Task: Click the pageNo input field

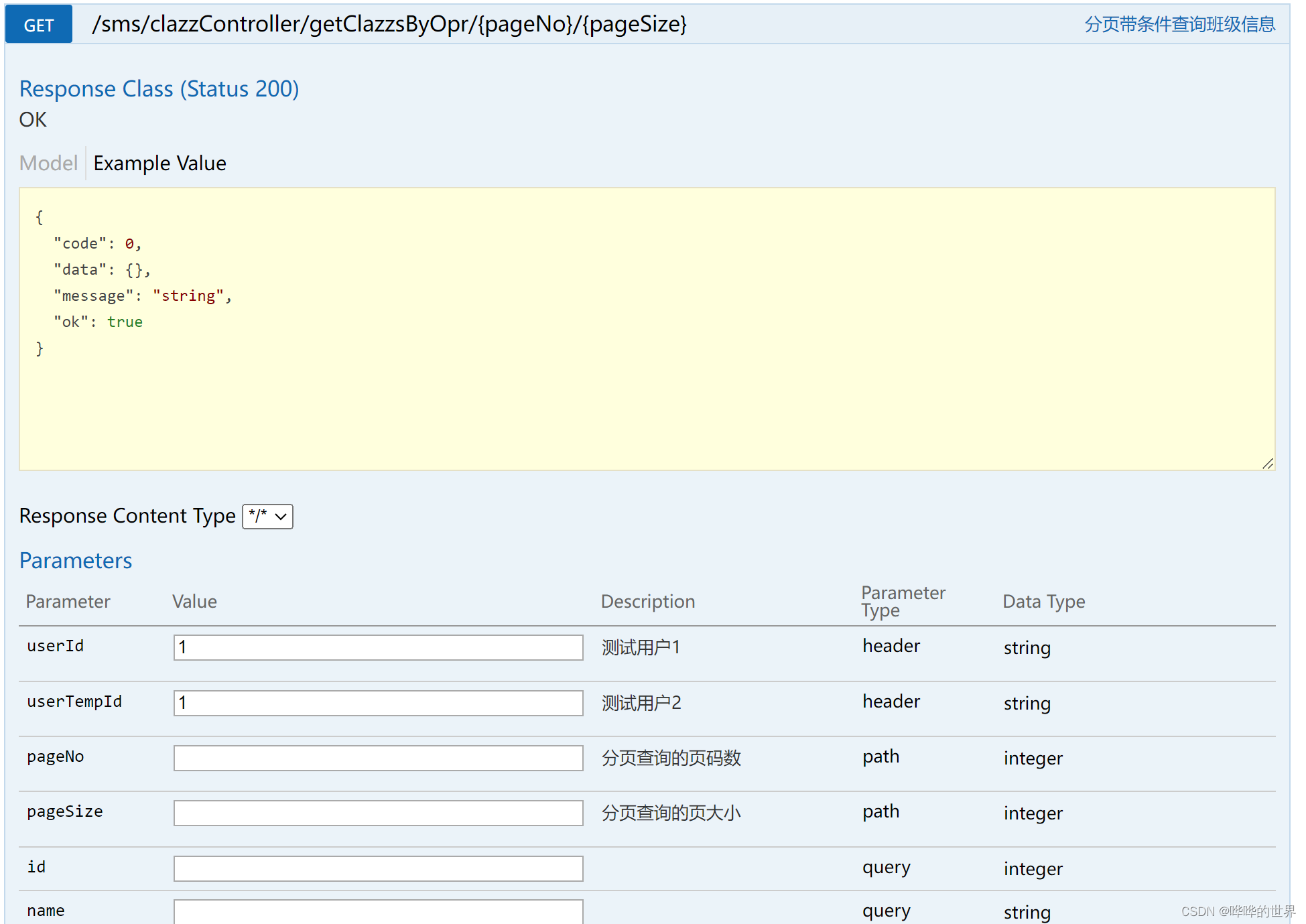Action: (378, 758)
